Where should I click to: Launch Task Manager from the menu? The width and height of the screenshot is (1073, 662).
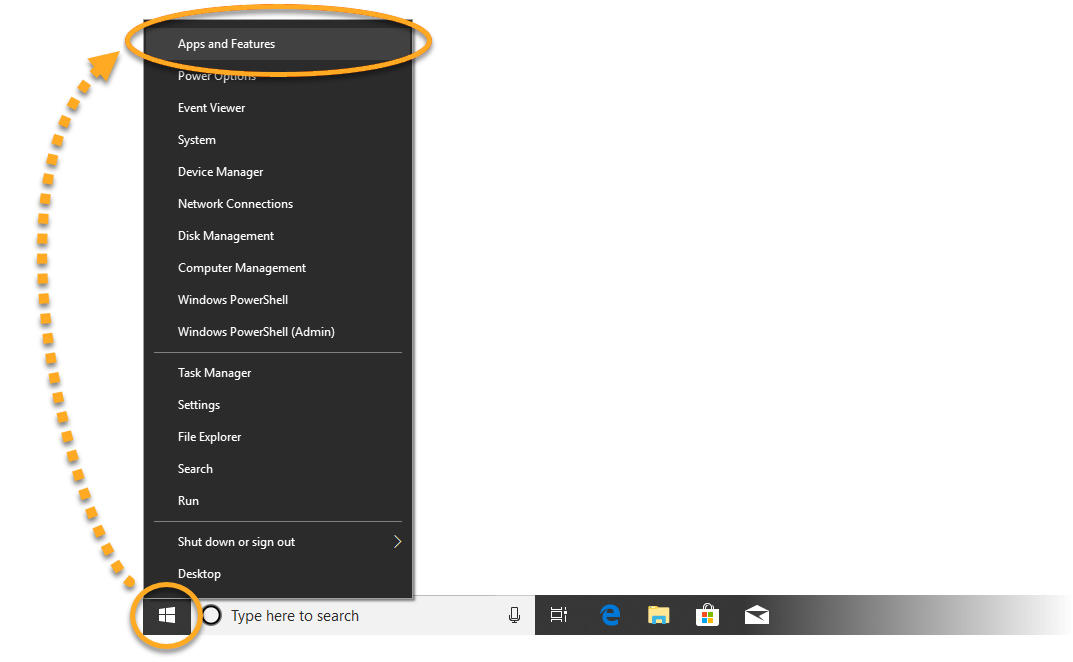pyautogui.click(x=215, y=373)
